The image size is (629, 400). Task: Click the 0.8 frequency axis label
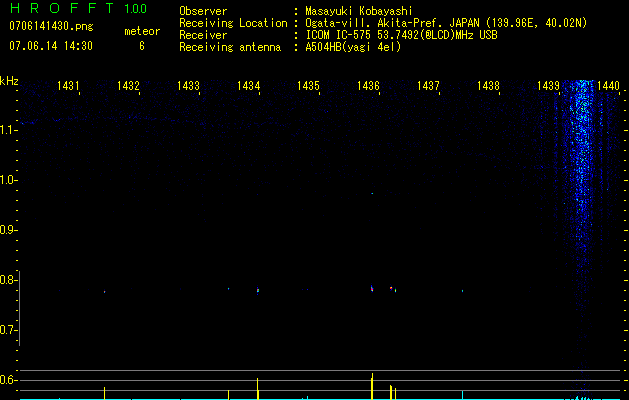8,280
